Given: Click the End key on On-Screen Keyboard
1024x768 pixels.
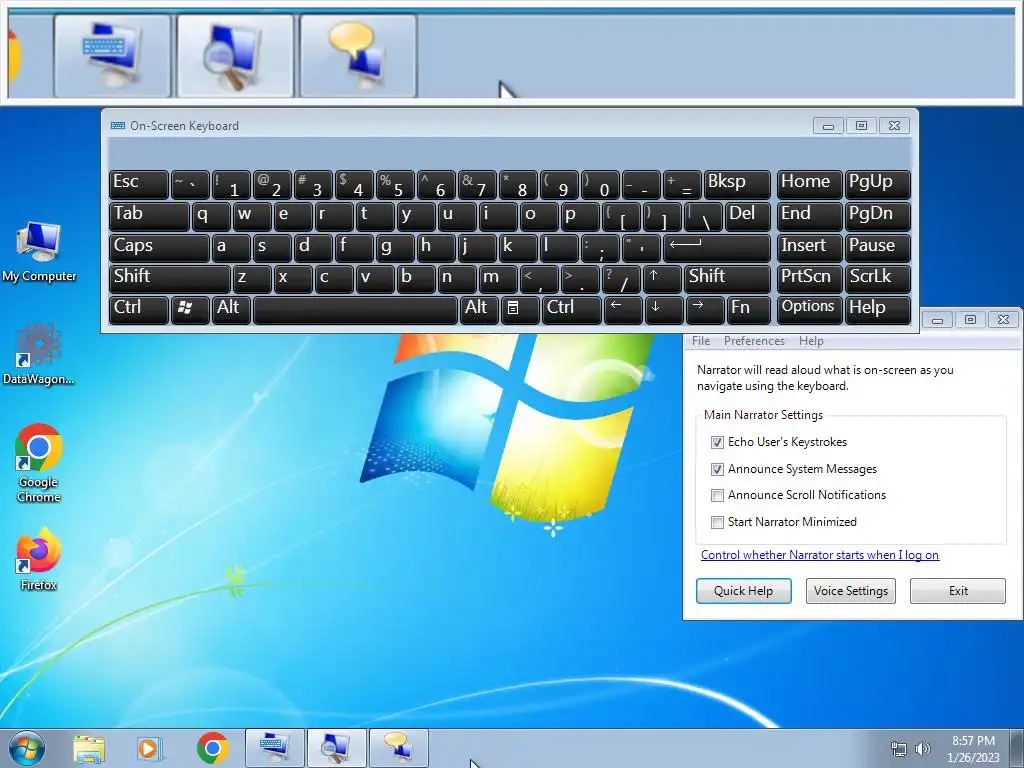Looking at the screenshot, I should [809, 217].
